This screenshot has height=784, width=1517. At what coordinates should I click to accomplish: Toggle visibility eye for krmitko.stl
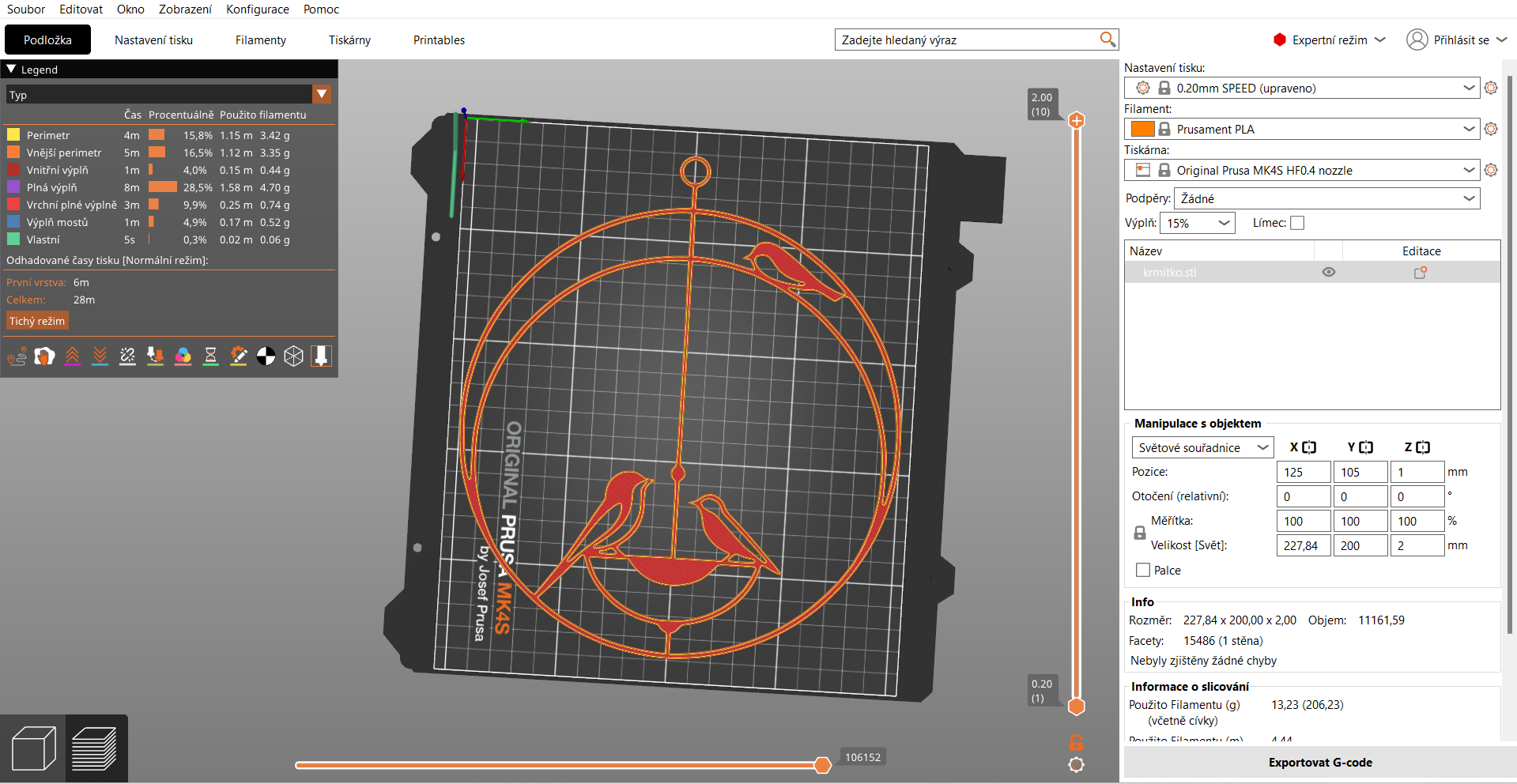tap(1329, 272)
